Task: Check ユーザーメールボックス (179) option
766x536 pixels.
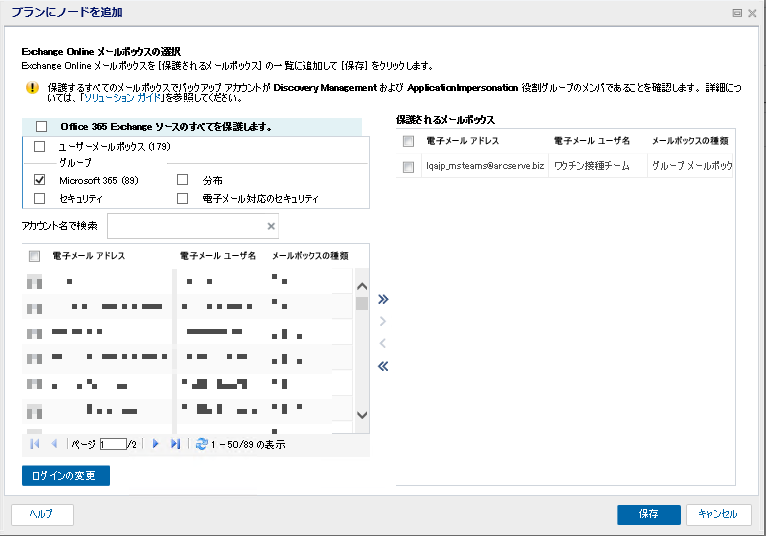Action: tap(40, 146)
